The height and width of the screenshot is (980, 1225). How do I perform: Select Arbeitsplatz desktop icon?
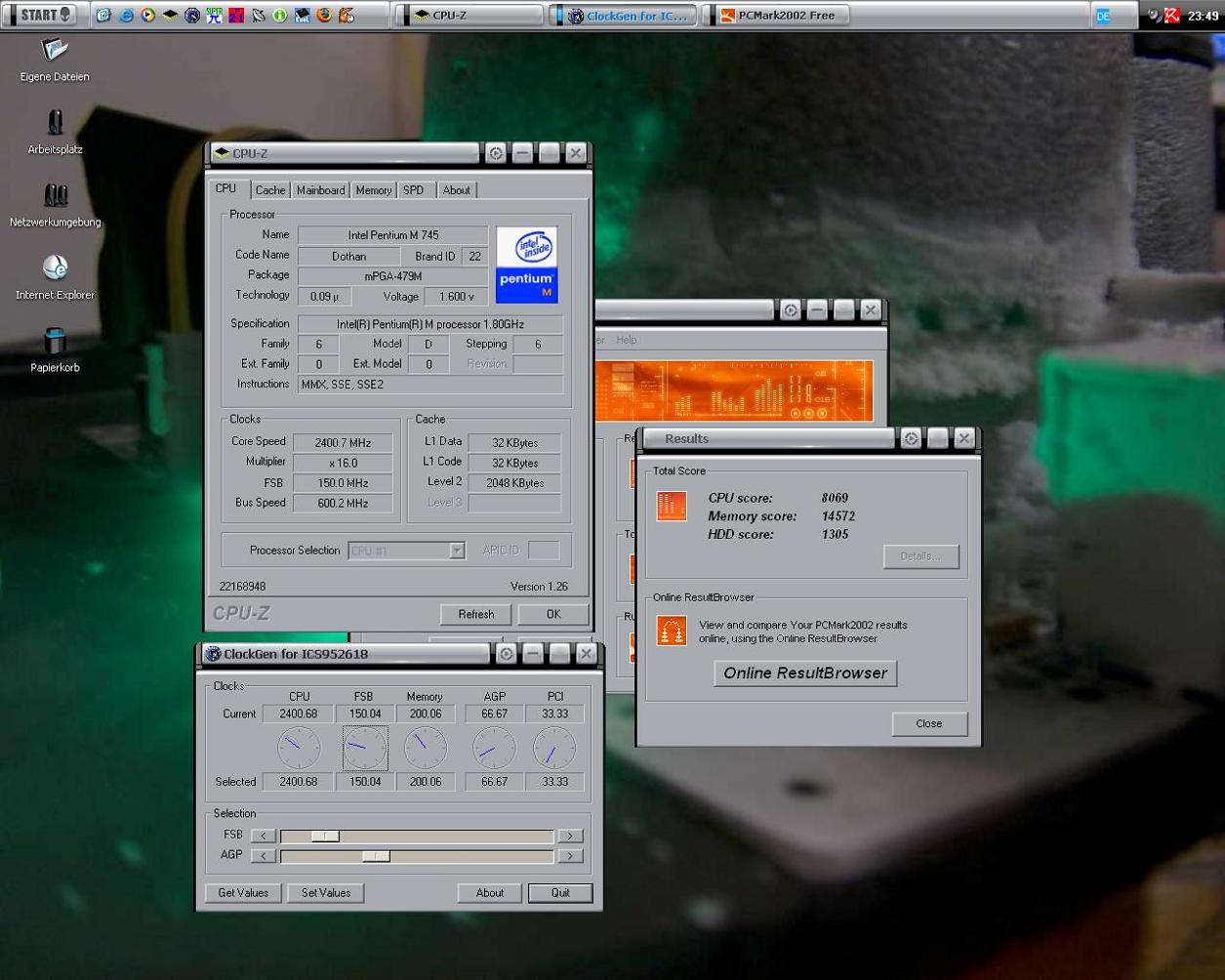click(x=55, y=132)
